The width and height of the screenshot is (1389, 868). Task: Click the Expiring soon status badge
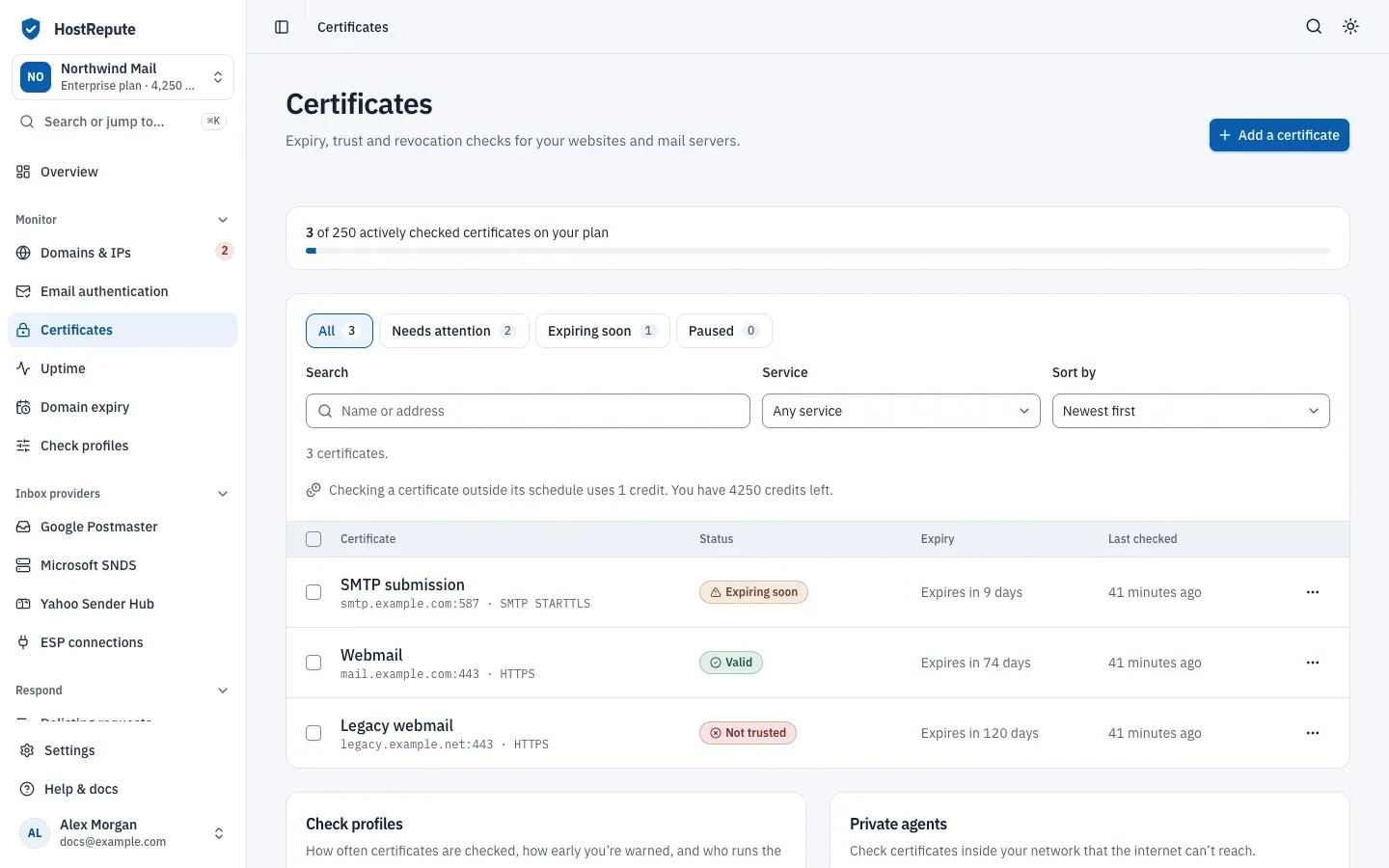point(753,592)
